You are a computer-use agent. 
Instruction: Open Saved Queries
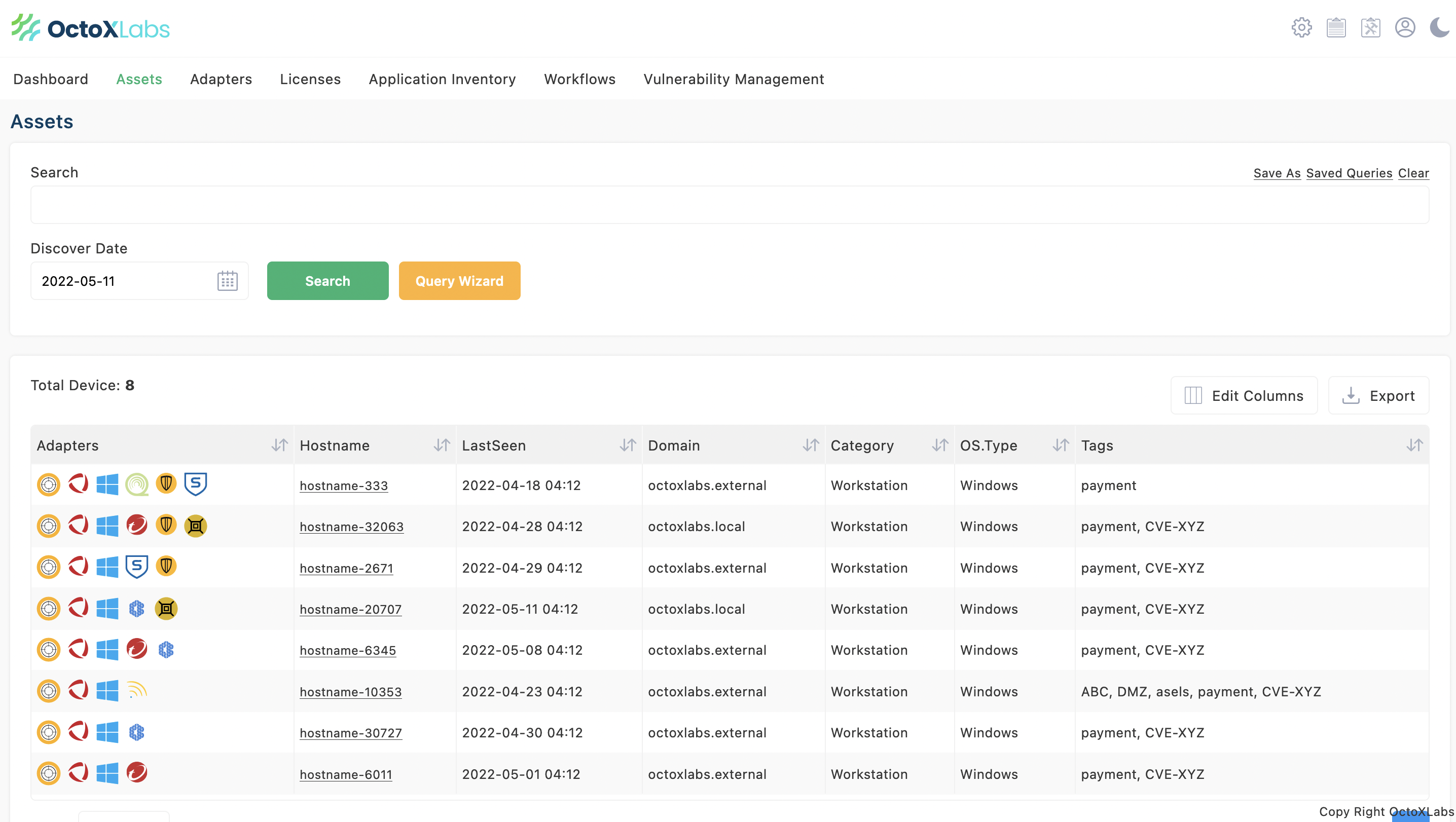click(x=1349, y=173)
